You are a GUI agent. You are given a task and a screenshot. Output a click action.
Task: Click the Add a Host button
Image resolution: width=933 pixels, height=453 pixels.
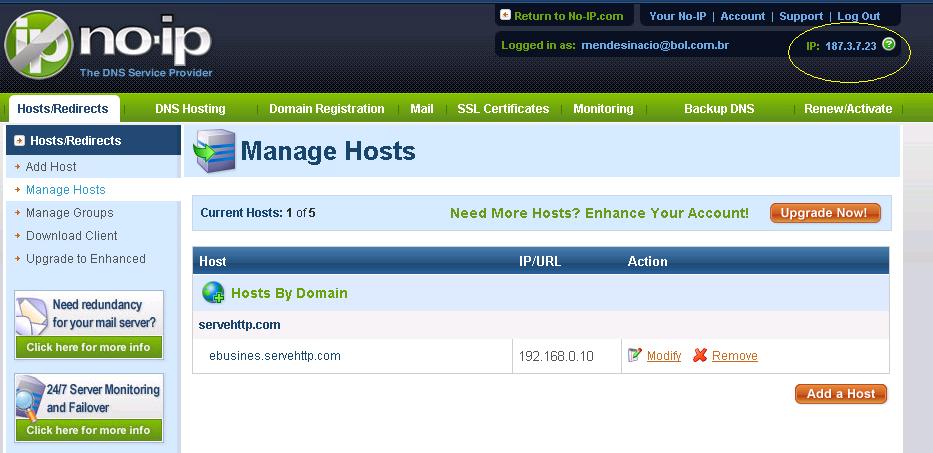pyautogui.click(x=841, y=393)
